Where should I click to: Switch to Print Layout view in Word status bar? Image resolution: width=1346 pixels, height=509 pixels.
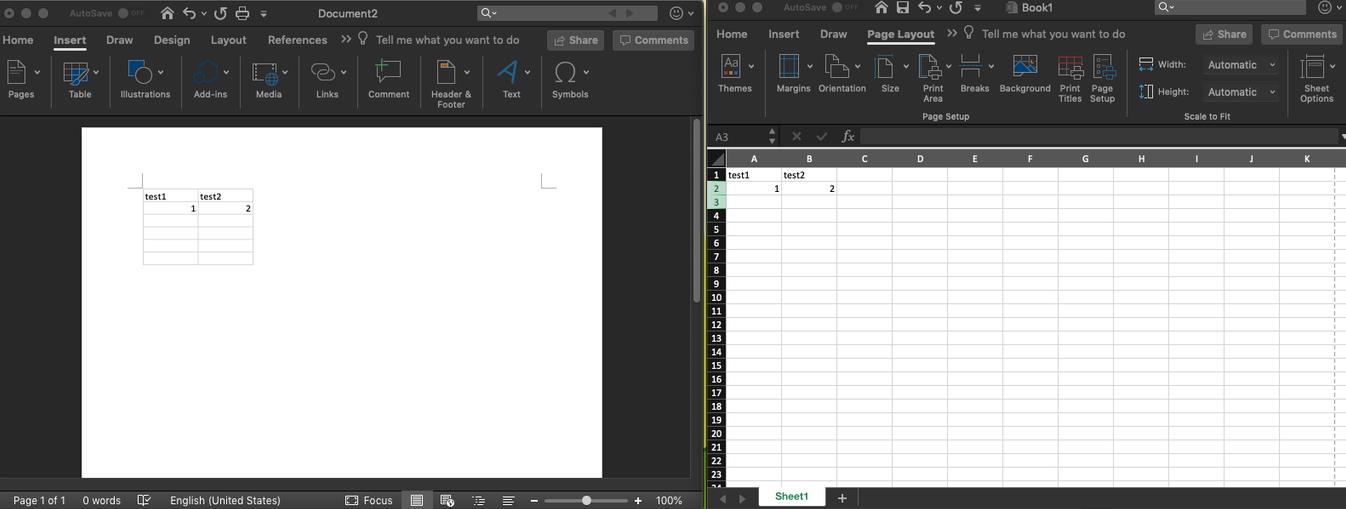(416, 500)
